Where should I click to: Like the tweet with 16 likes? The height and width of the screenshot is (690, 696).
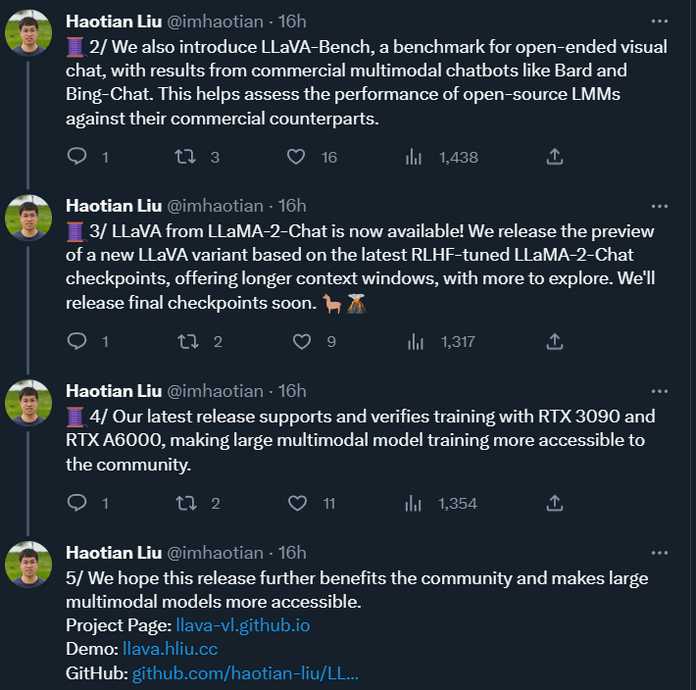coord(296,157)
